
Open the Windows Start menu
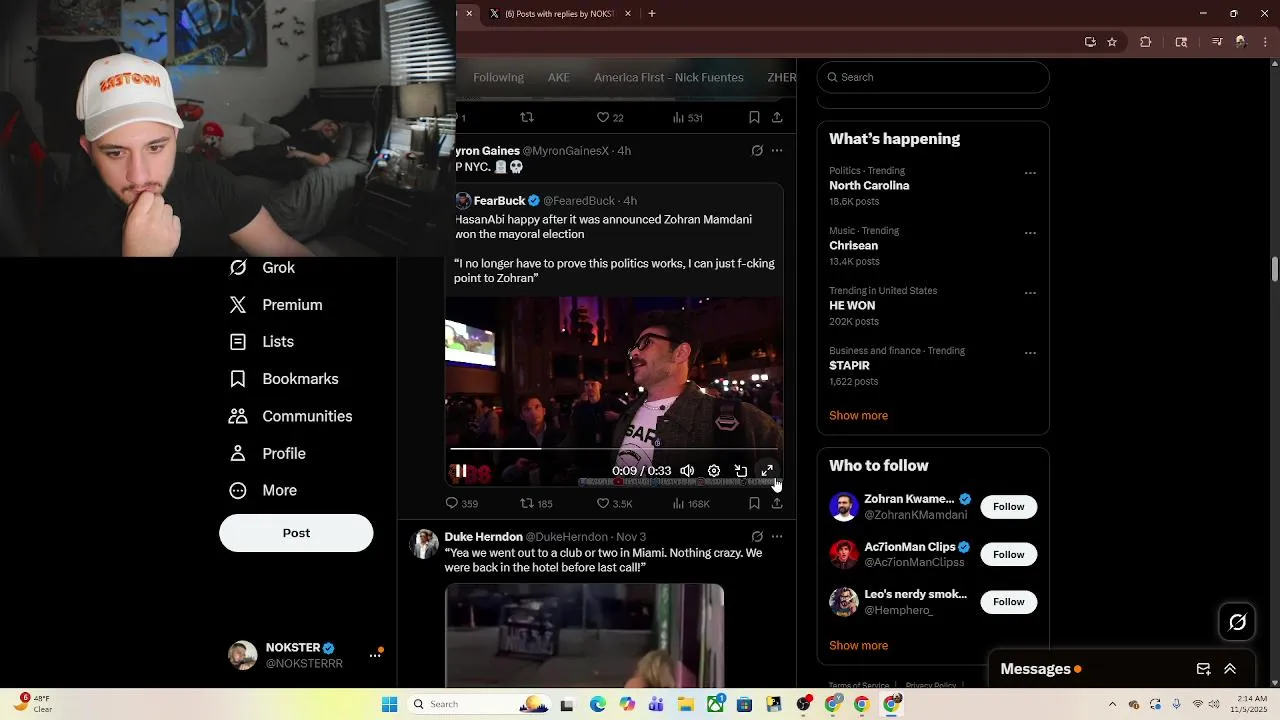coord(390,704)
